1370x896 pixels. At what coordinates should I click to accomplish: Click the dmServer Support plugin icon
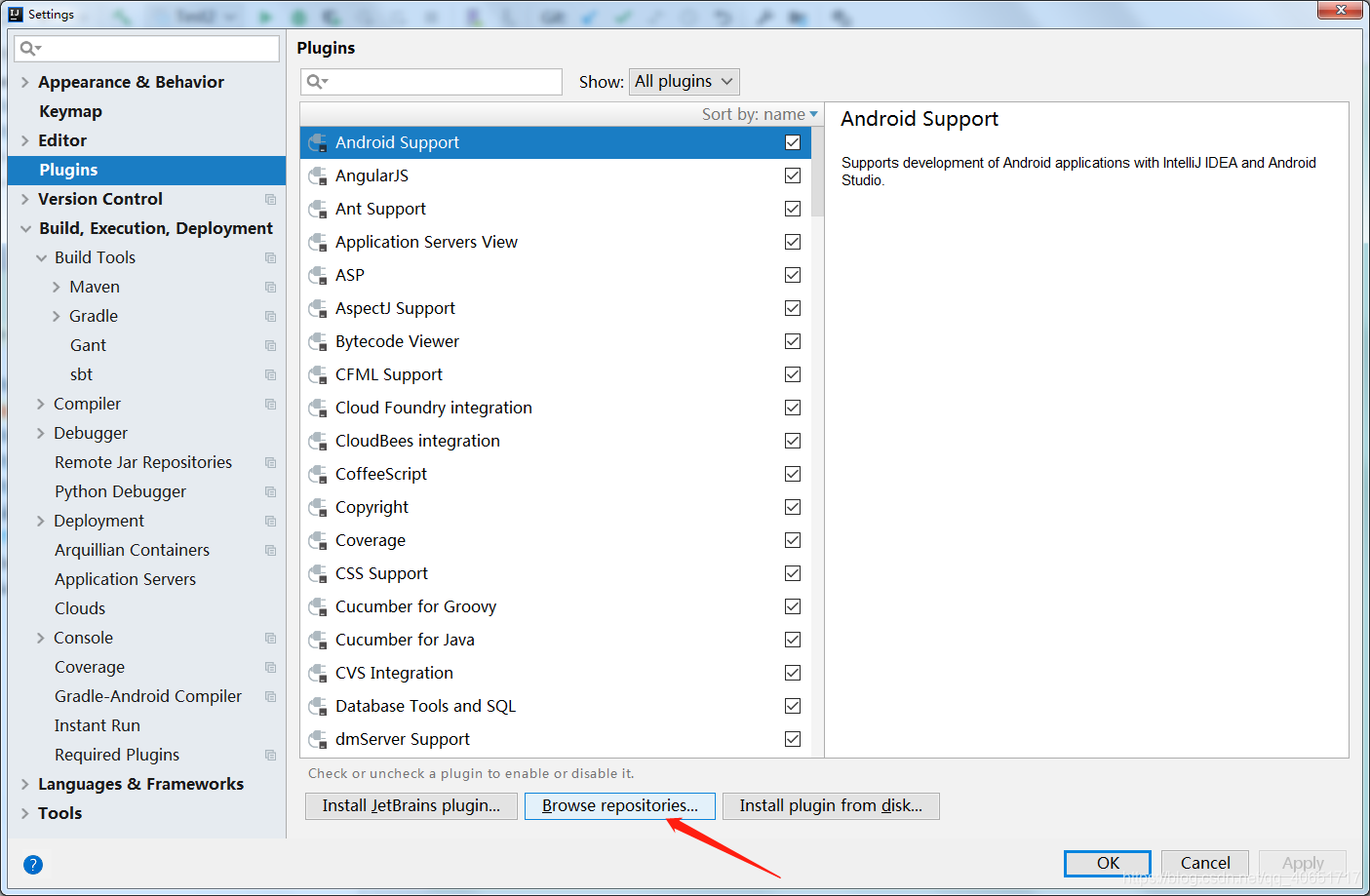pos(317,740)
